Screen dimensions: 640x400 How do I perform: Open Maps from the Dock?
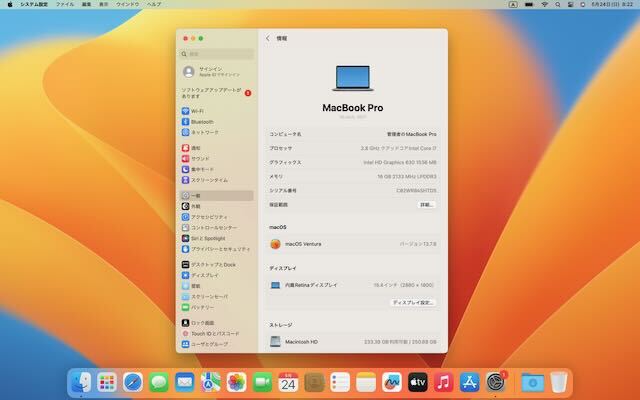click(x=211, y=382)
